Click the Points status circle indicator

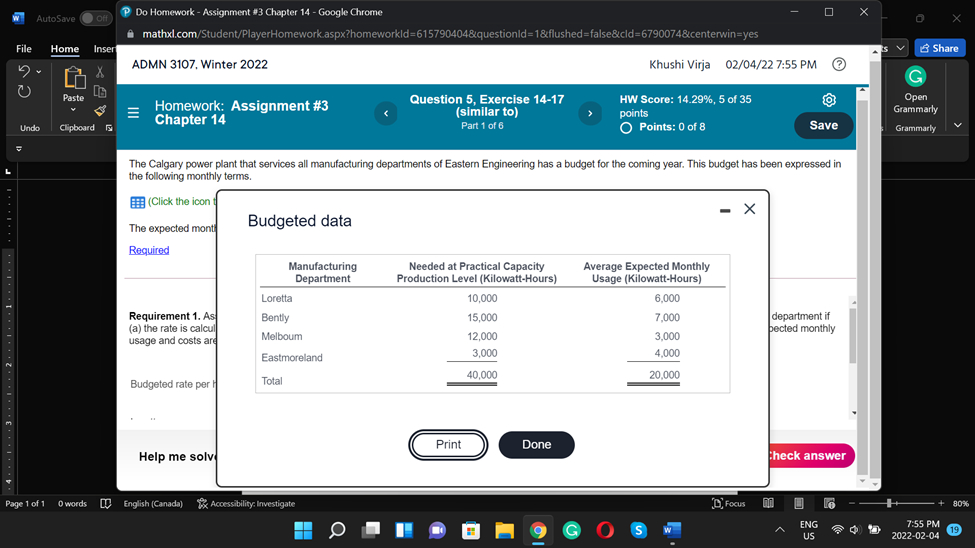coord(626,128)
